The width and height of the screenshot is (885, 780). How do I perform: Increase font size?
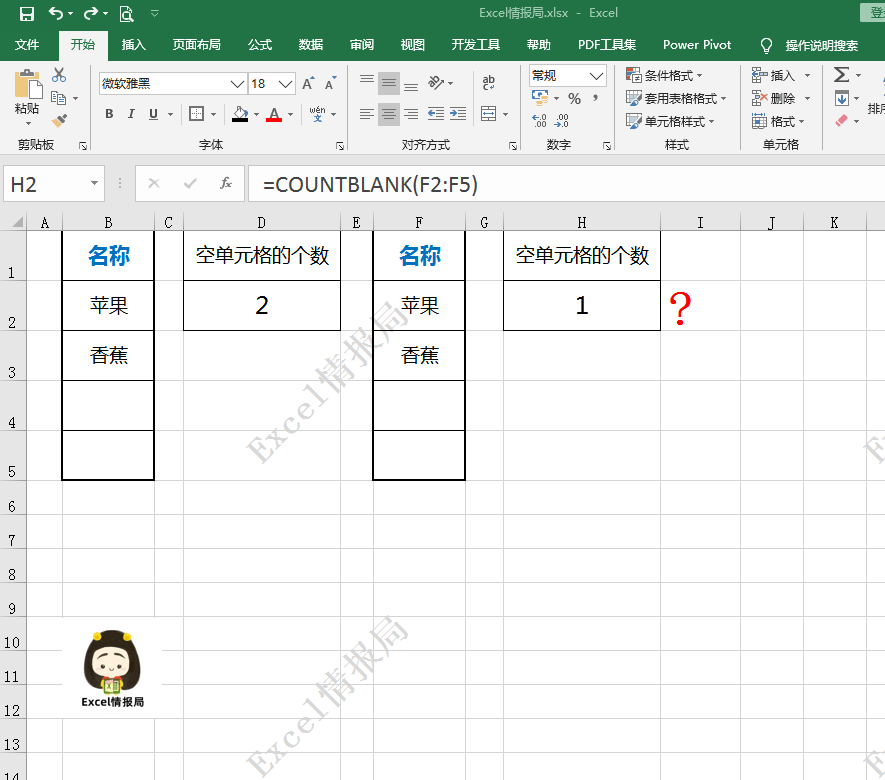pos(308,84)
